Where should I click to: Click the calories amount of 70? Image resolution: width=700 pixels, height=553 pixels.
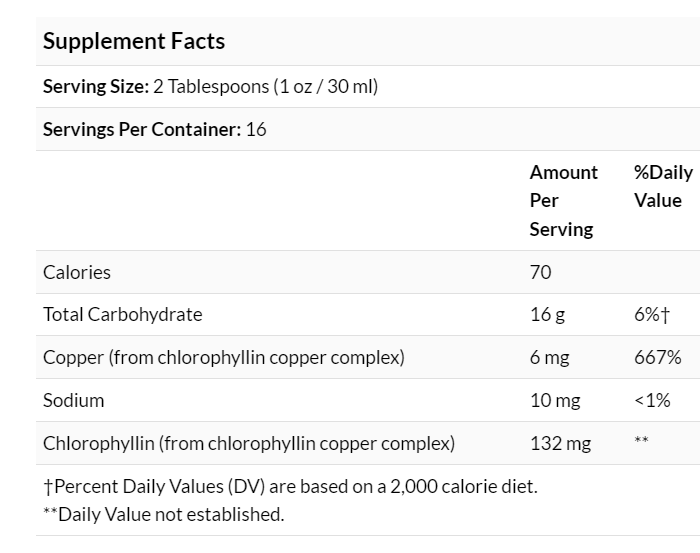point(541,272)
